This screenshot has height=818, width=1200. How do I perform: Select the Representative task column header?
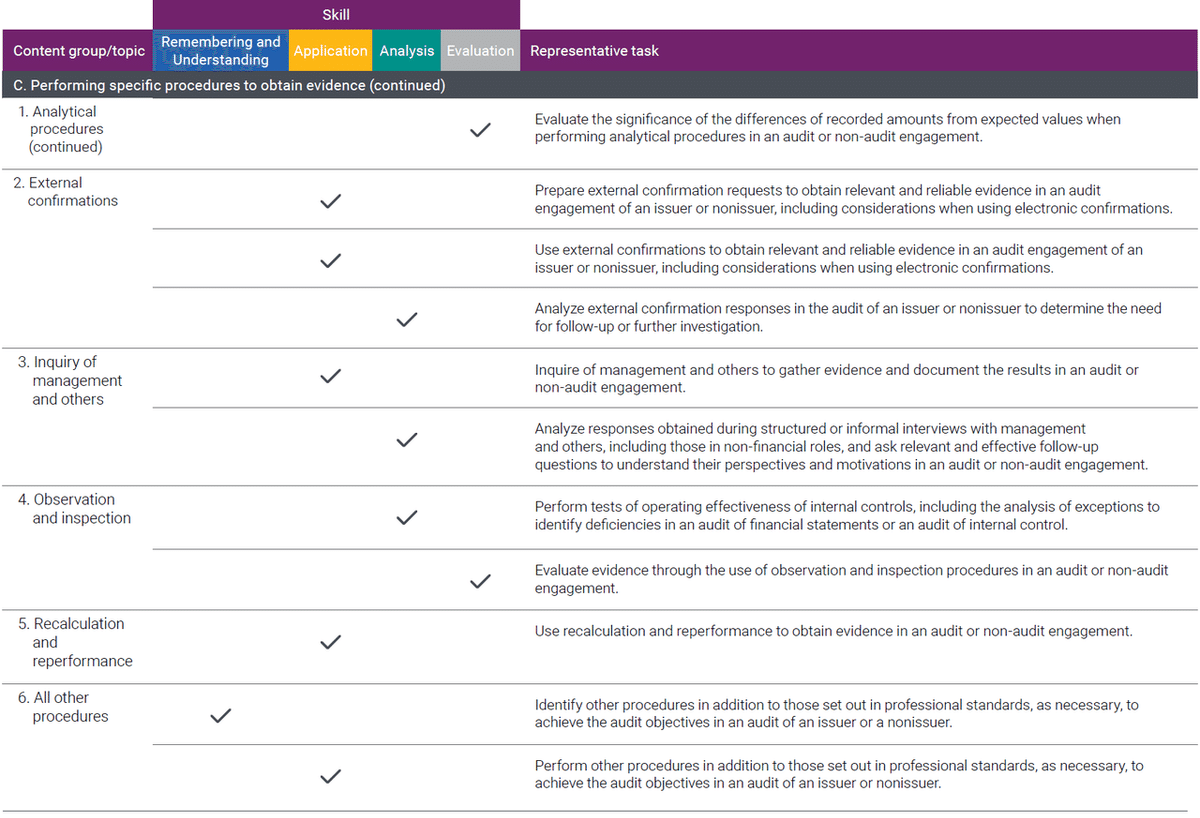pos(594,51)
